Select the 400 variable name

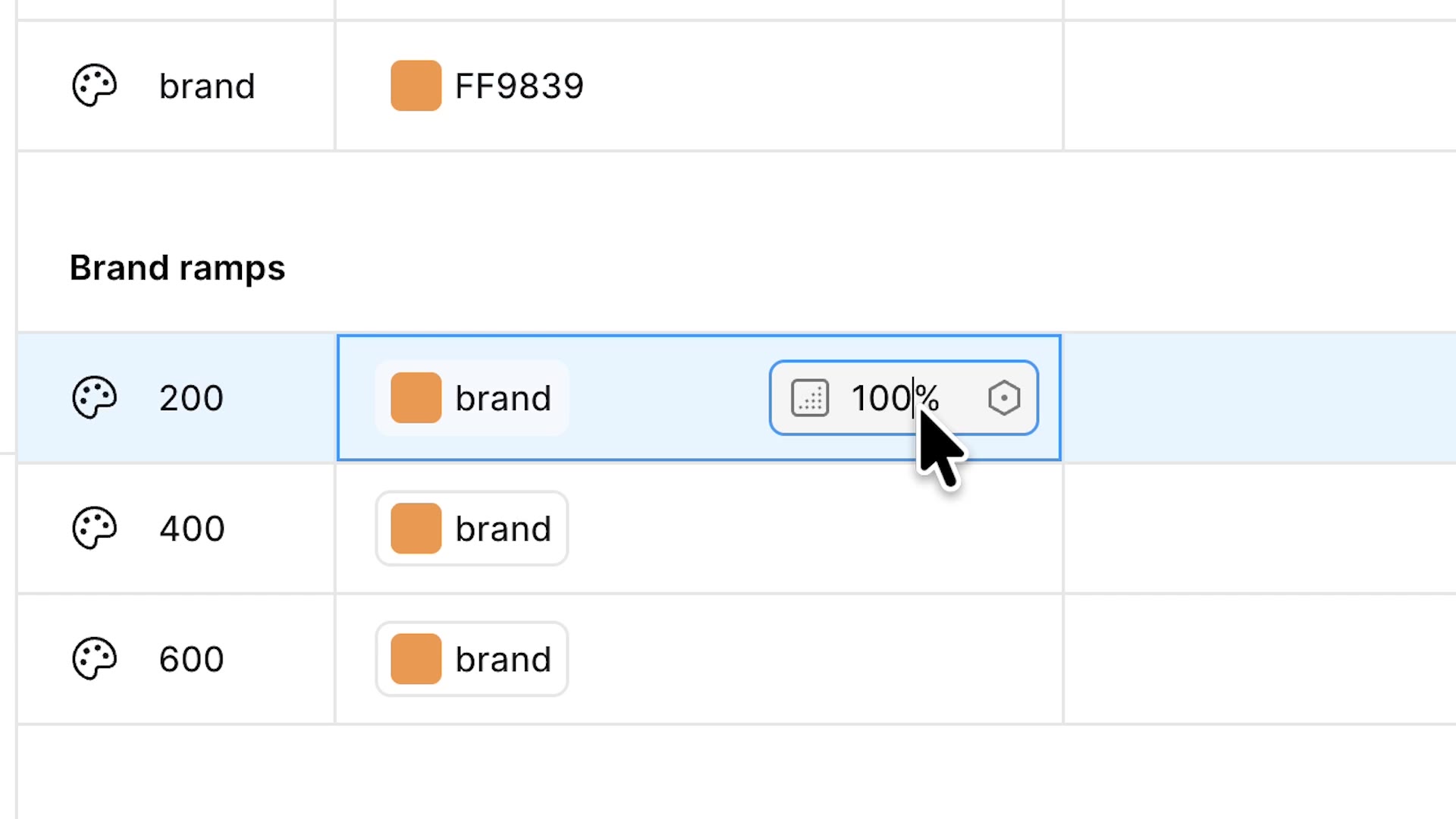[x=192, y=529]
